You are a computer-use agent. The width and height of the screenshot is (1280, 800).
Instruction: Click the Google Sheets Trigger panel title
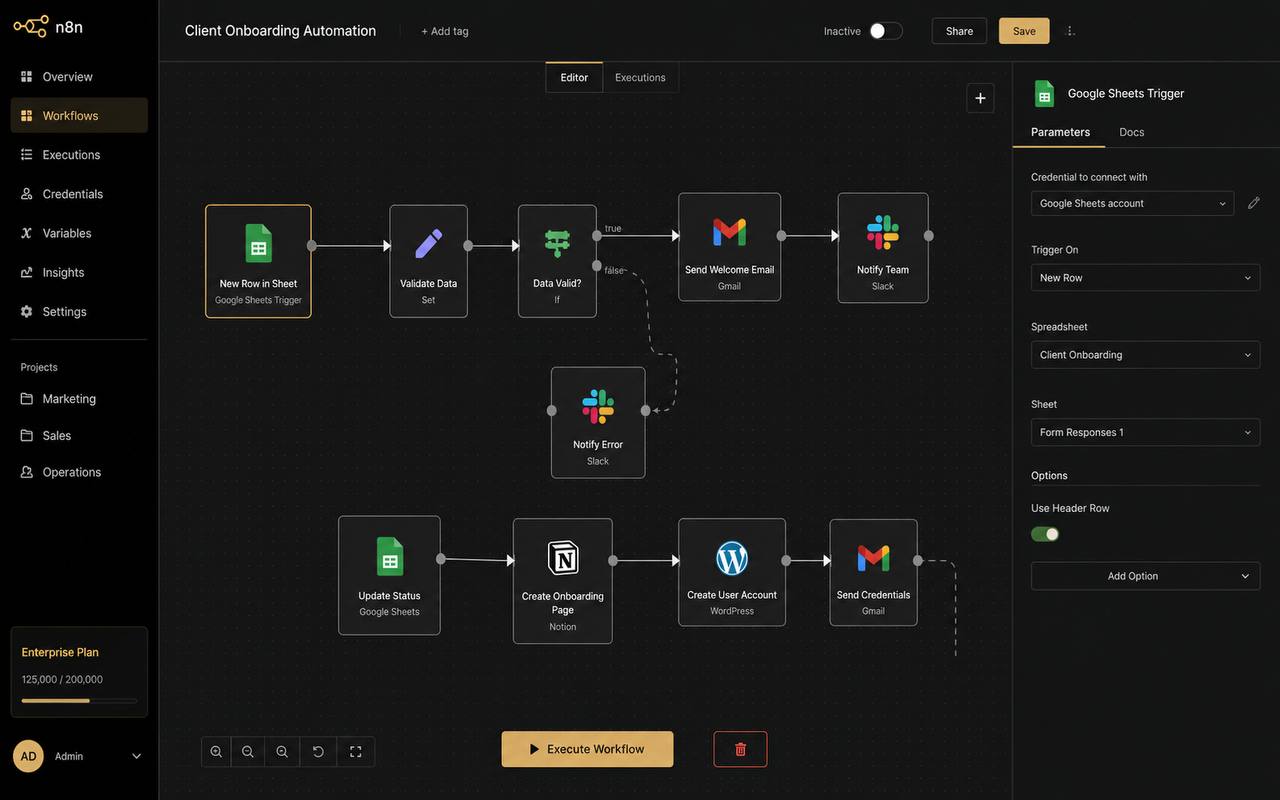click(x=1126, y=93)
